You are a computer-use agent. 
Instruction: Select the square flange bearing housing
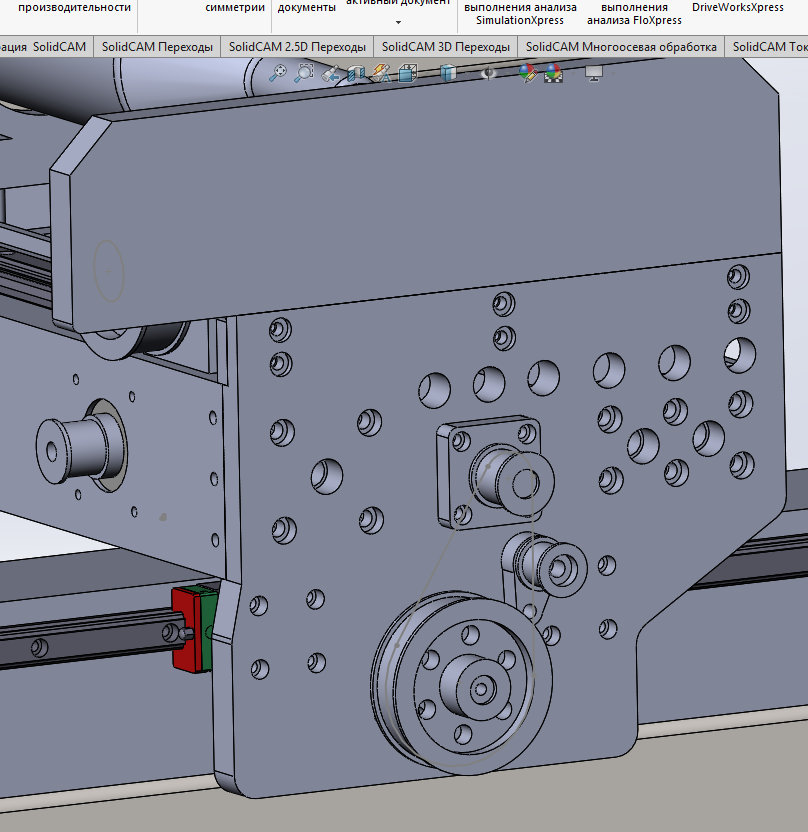(x=489, y=472)
